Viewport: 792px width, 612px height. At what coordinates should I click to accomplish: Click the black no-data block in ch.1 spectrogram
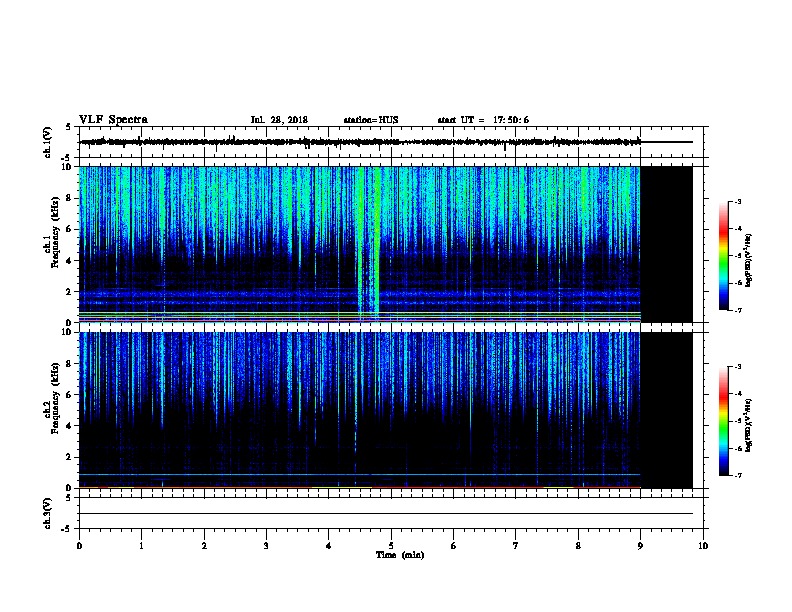point(667,244)
